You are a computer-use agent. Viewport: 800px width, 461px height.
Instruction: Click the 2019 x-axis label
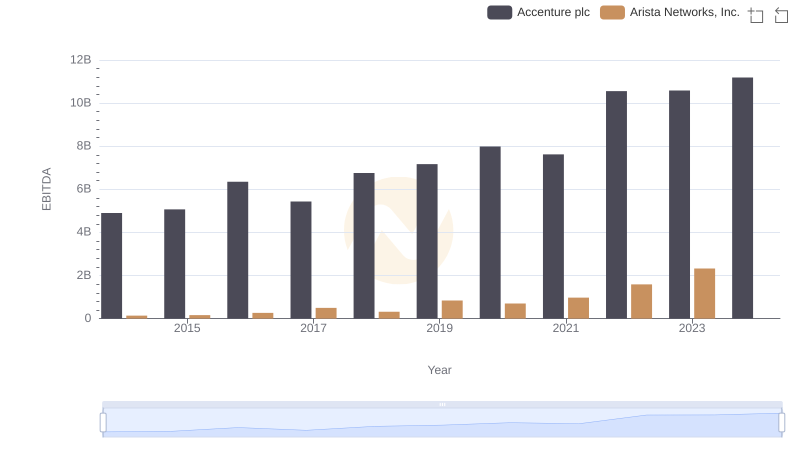(x=439, y=328)
